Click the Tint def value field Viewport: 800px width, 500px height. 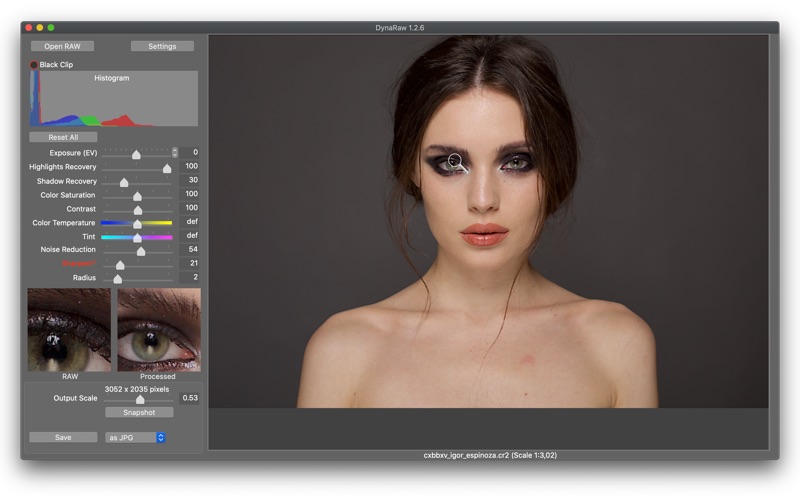click(x=190, y=235)
